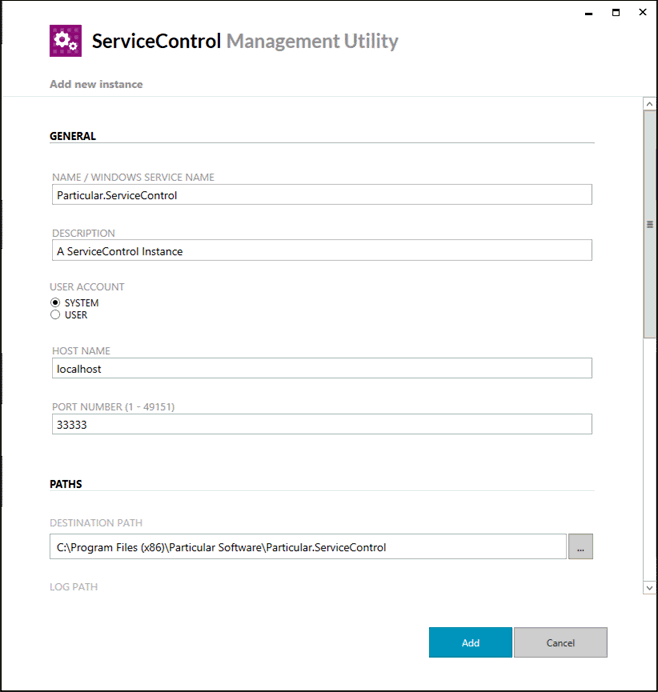This screenshot has height=692, width=658.
Task: Click the scrollbar track below the thumb
Action: tap(649, 460)
